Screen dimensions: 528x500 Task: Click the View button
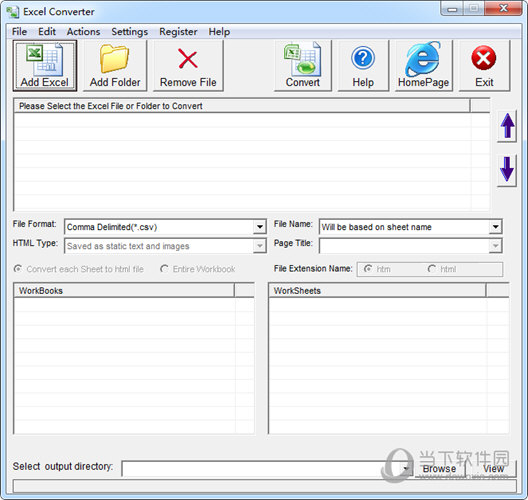point(493,468)
